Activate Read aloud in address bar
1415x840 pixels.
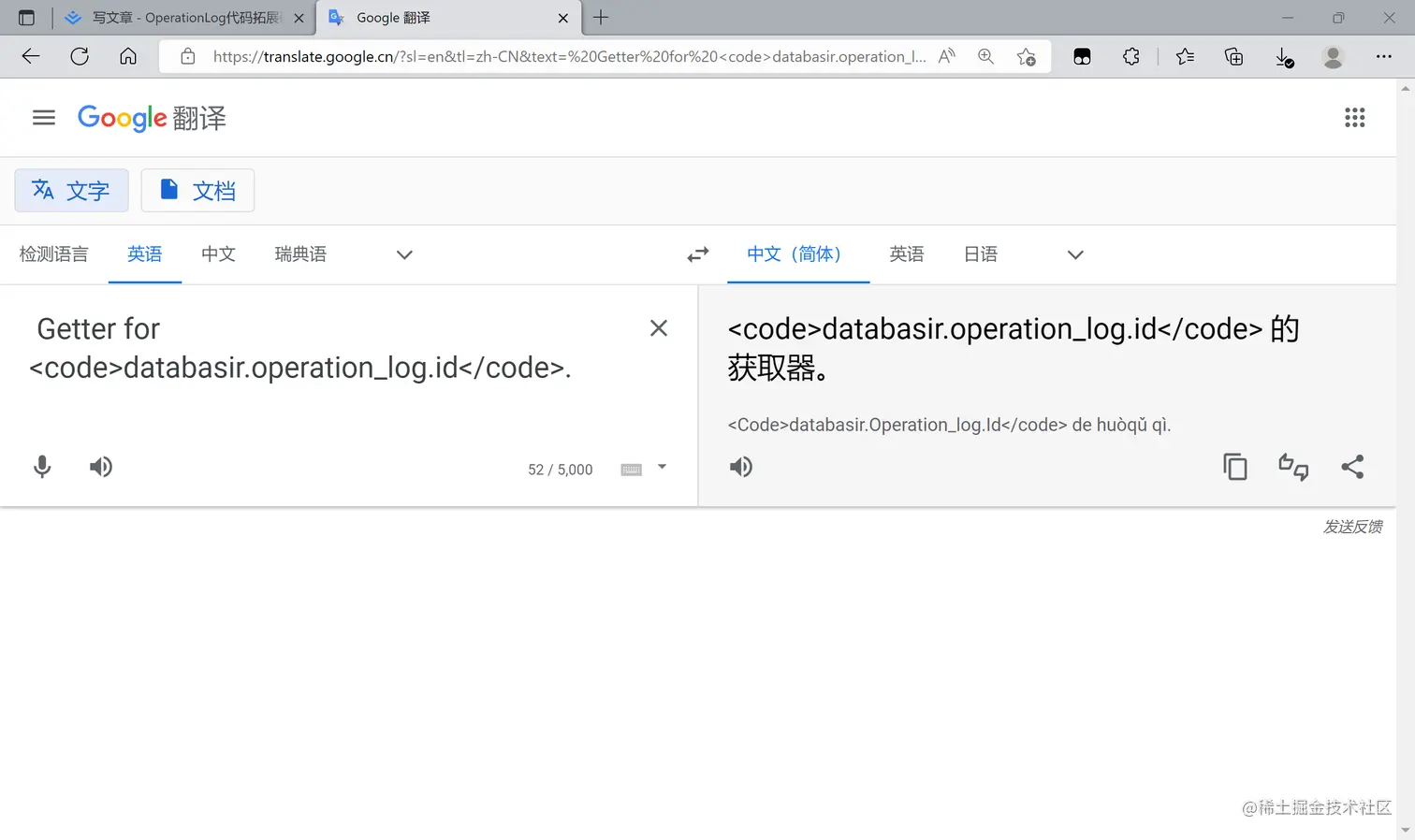pos(947,56)
